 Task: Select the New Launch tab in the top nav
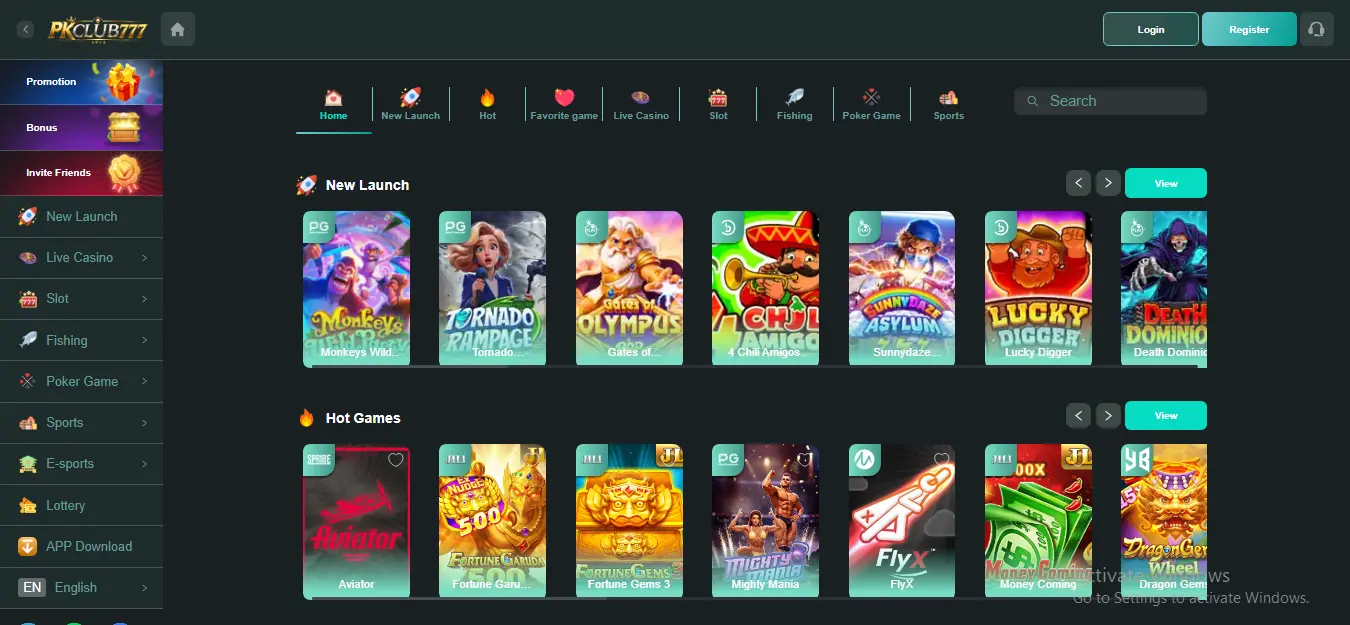(x=410, y=105)
